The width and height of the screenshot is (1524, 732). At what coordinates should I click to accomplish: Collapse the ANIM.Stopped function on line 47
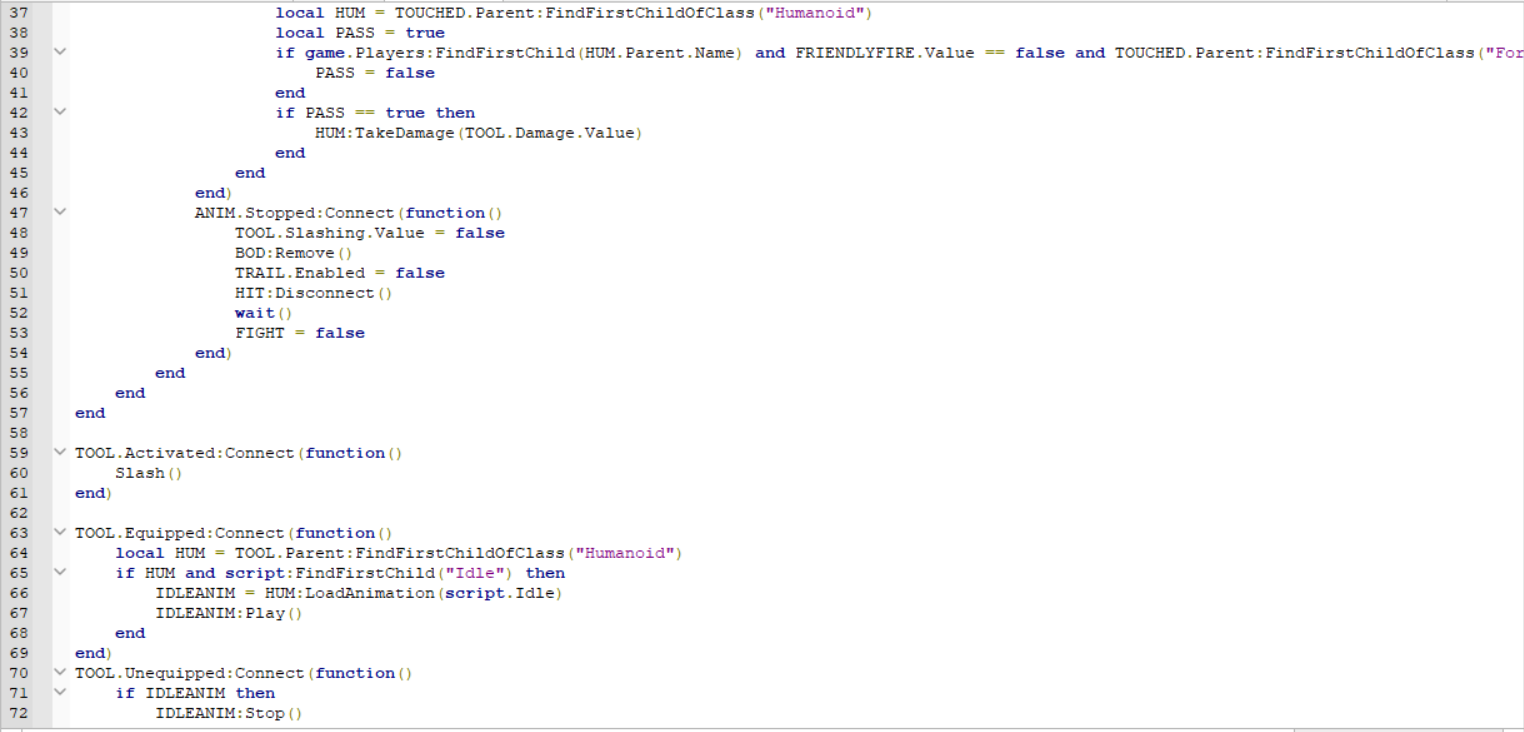(58, 212)
